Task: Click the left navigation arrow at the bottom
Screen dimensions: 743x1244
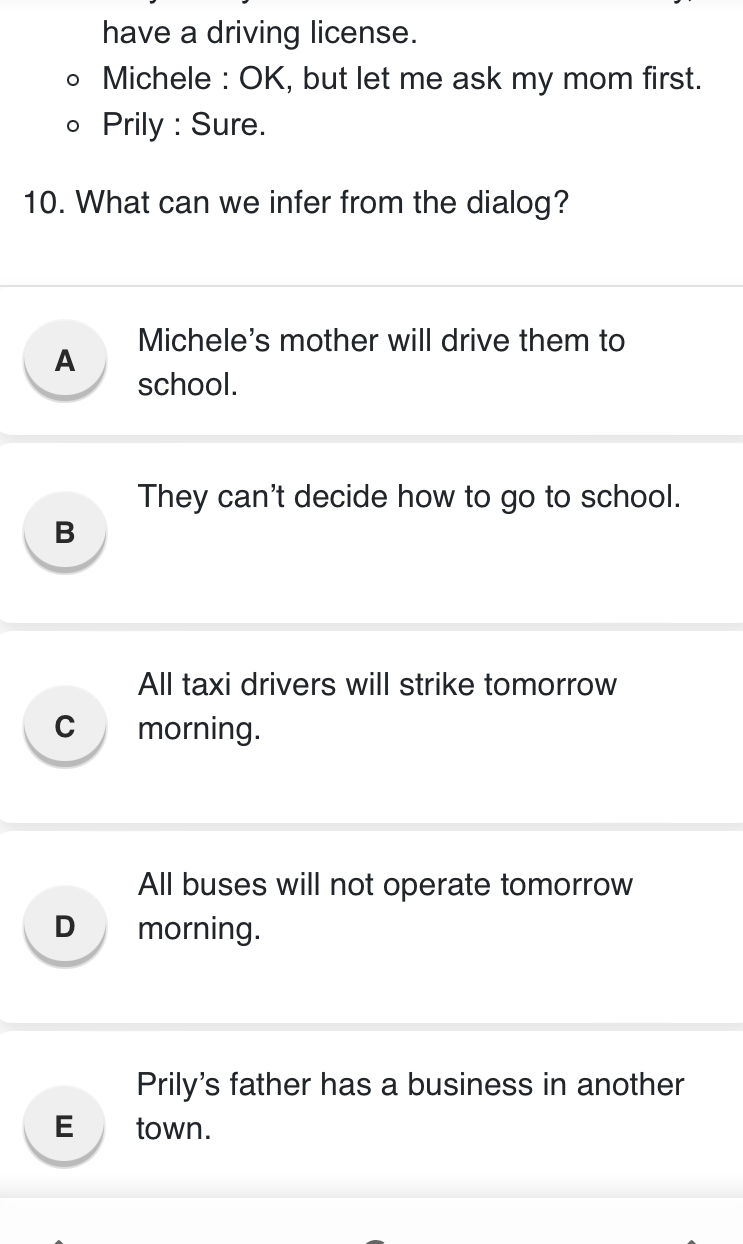Action: 60,1240
